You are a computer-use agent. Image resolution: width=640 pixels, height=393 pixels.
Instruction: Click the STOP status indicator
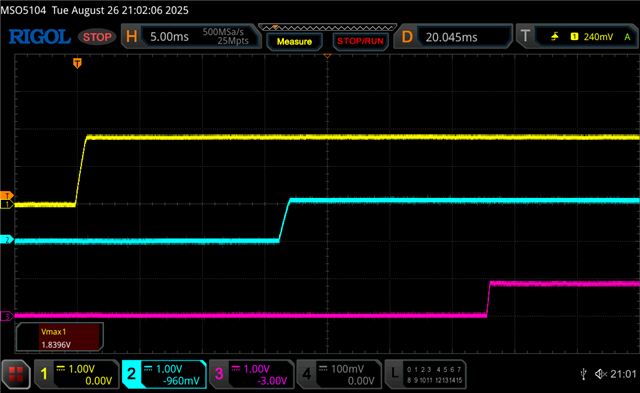[x=97, y=37]
